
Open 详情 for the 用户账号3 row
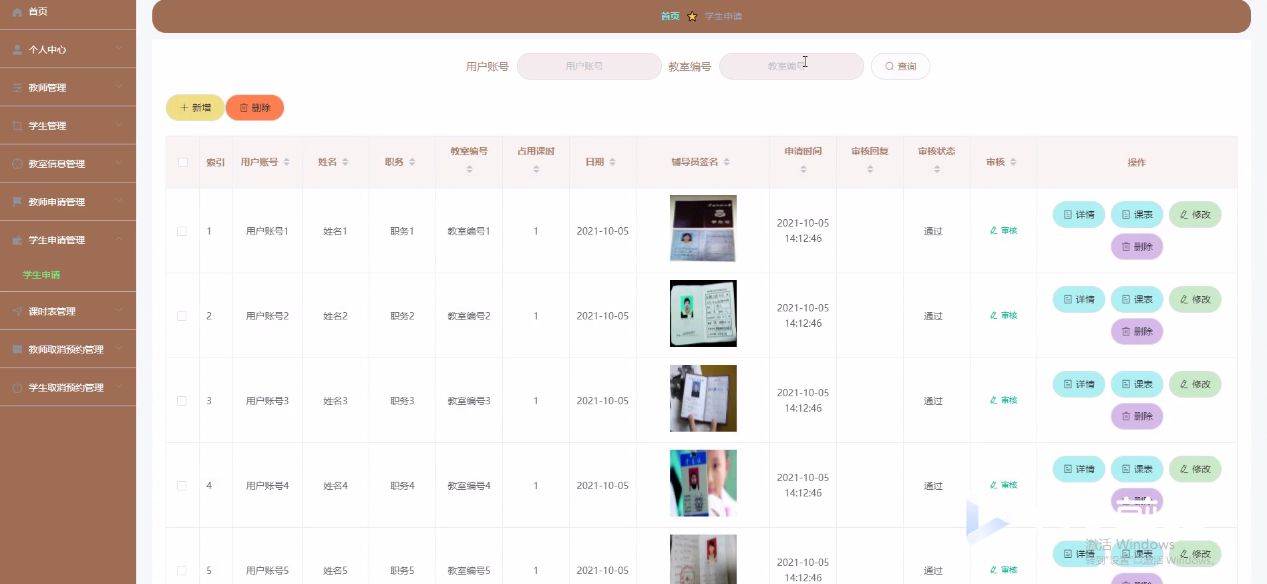coord(1079,384)
